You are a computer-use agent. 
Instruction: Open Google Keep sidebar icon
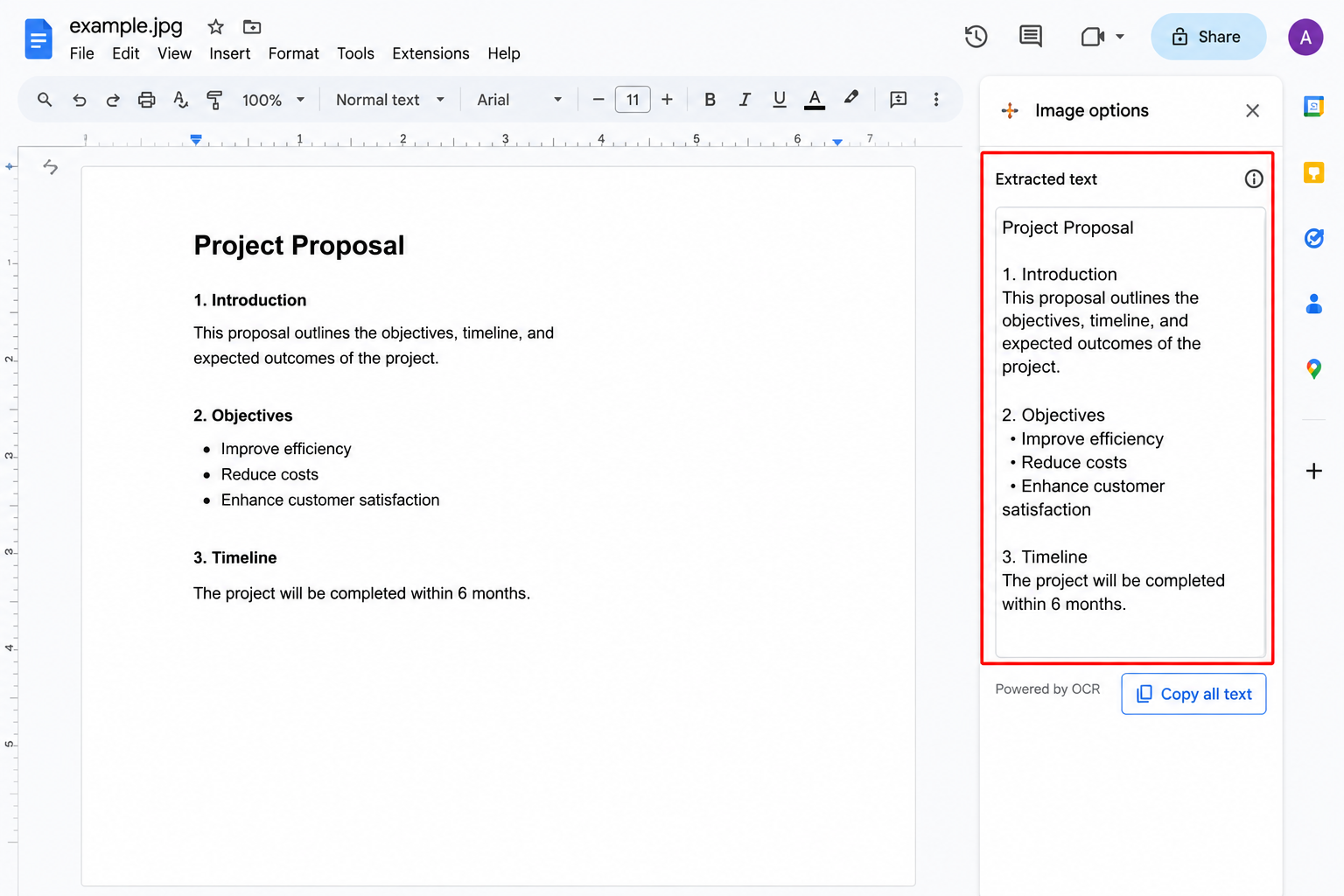point(1313,172)
